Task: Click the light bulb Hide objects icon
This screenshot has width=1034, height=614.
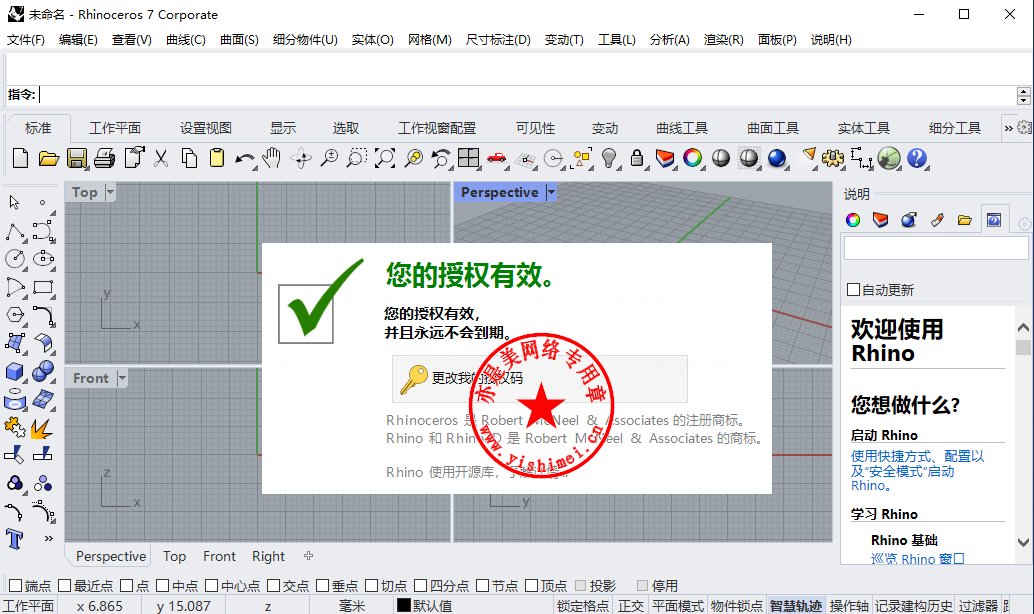Action: point(609,158)
